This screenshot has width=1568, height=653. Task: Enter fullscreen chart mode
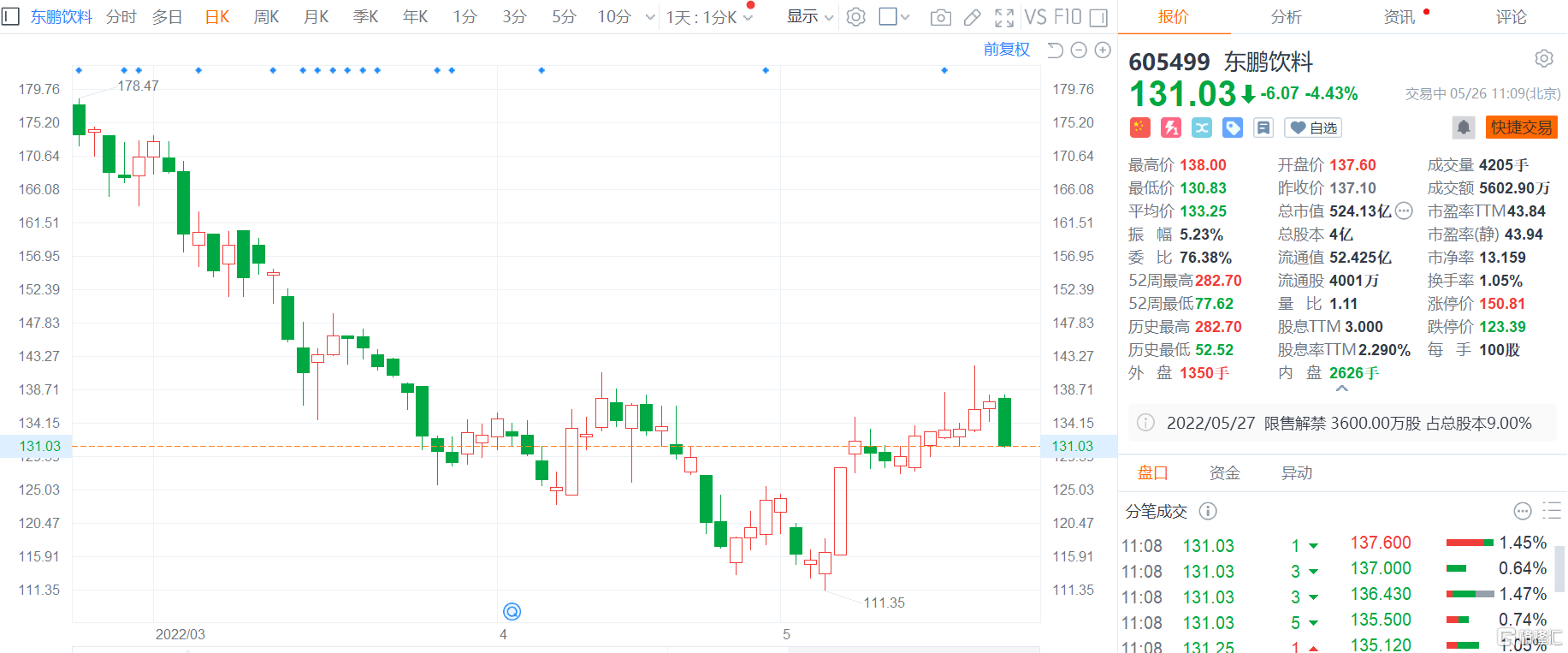point(1004,17)
